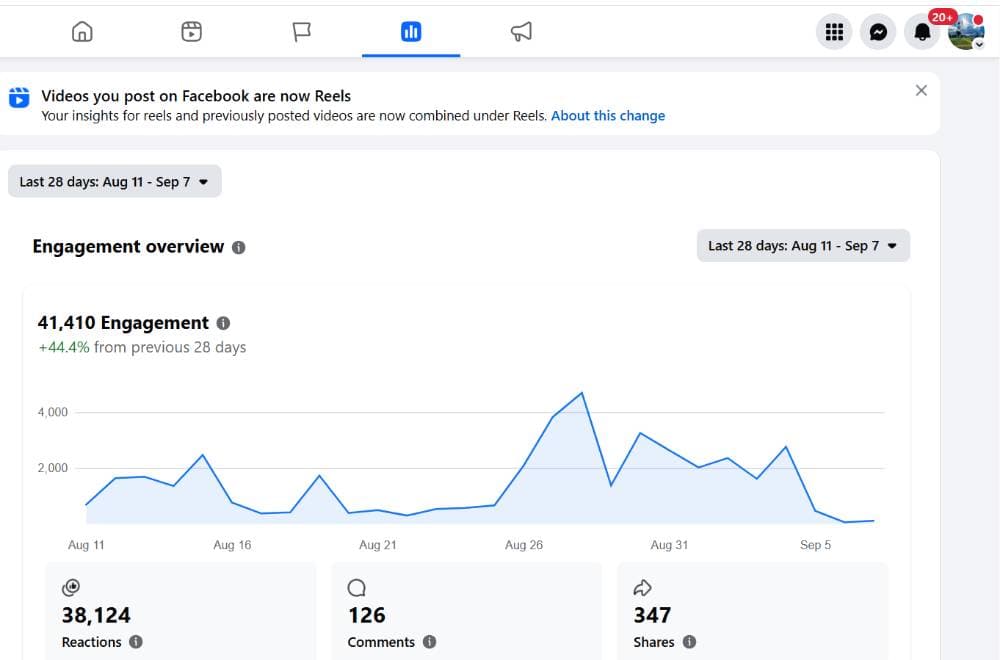Screen dimensions: 1000x660
Task: Click the Videos you post banner headline
Action: tap(196, 96)
